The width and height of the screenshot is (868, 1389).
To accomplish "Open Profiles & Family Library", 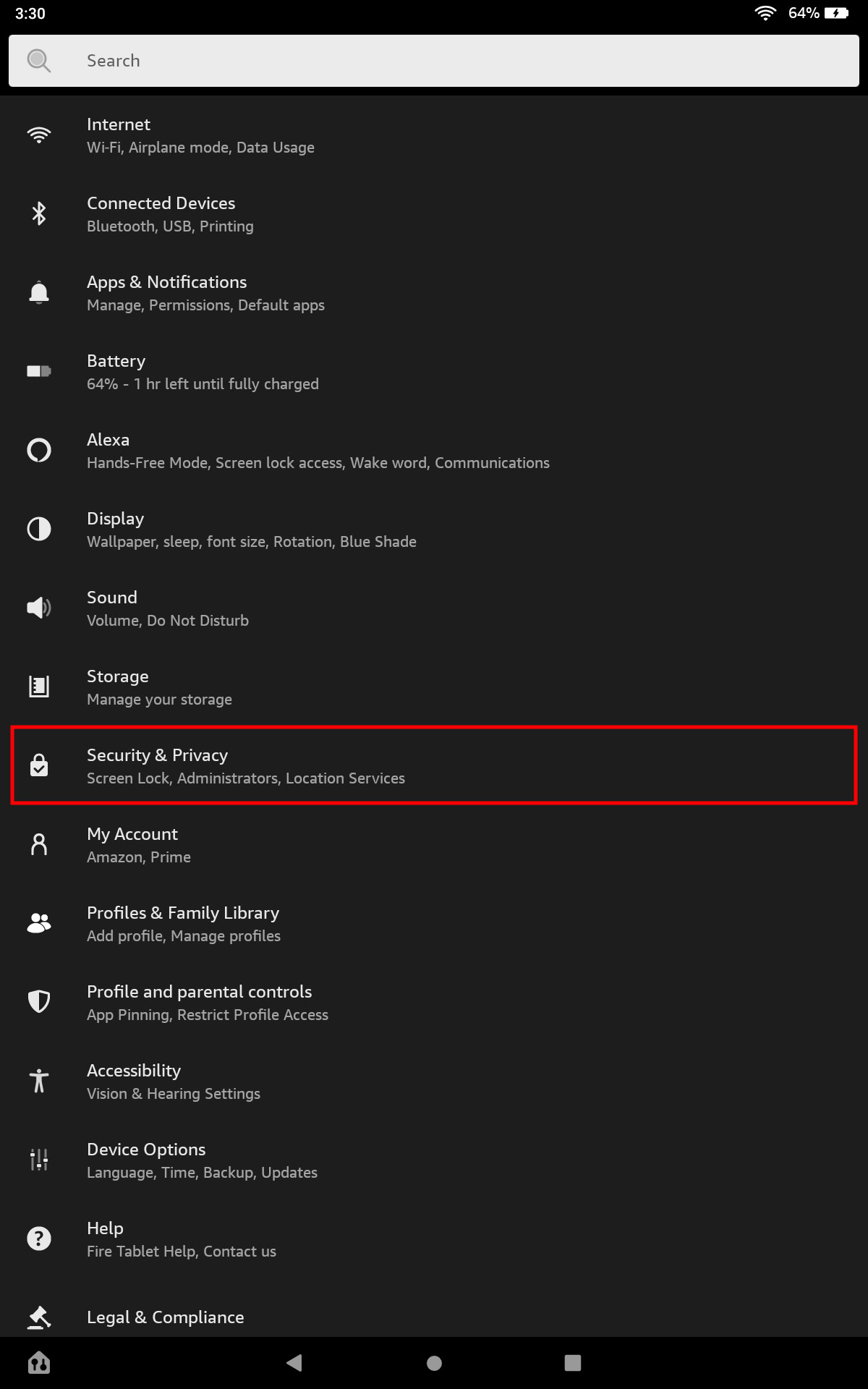I will pos(184,924).
